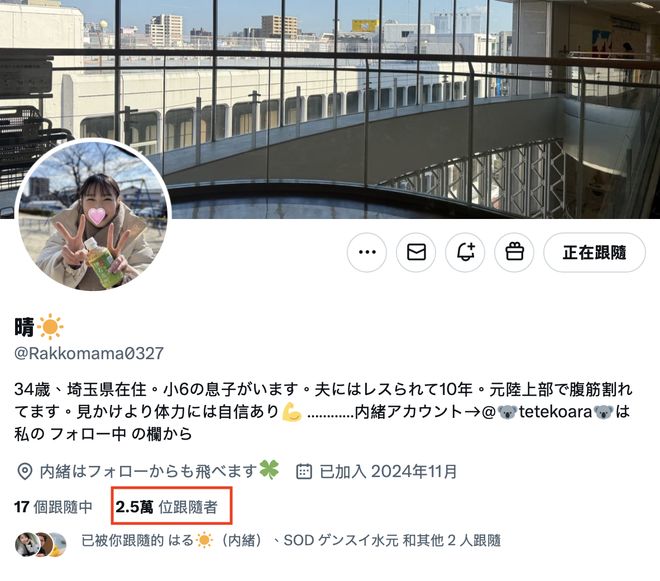Click the 已加入 2024年11月 join date text
This screenshot has width=660, height=581.
tap(389, 471)
